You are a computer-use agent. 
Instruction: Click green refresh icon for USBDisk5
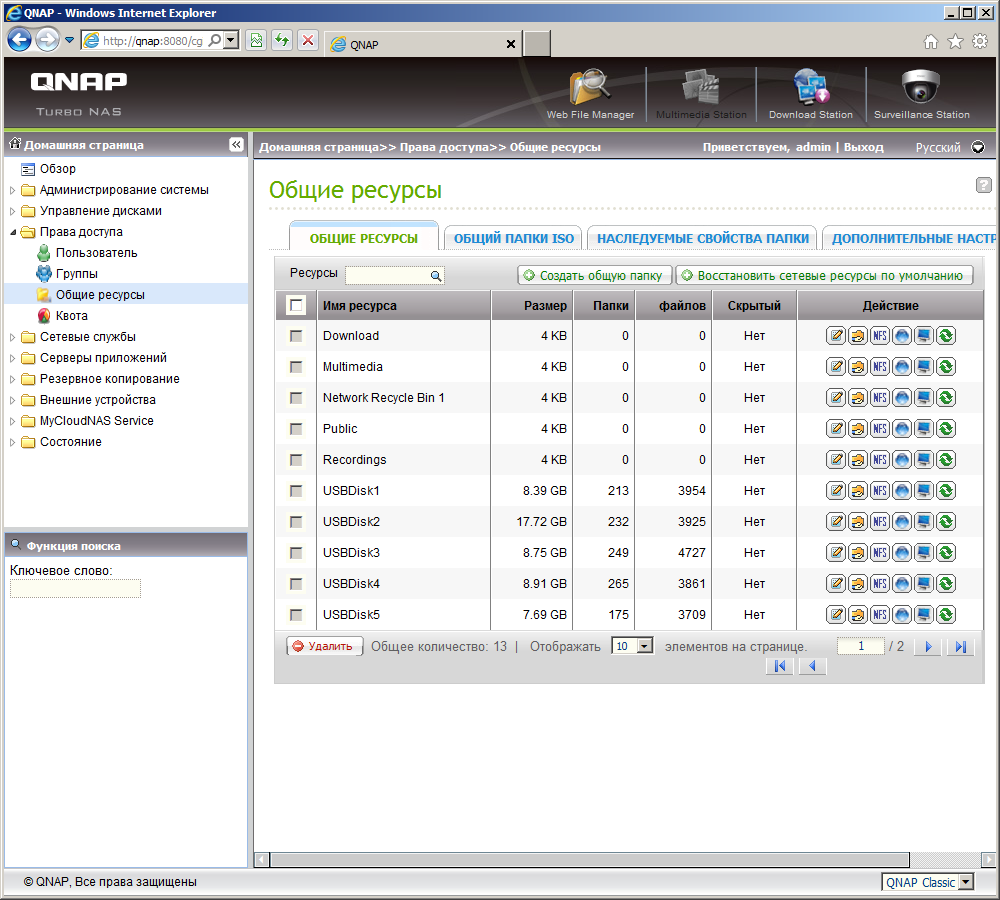(946, 615)
